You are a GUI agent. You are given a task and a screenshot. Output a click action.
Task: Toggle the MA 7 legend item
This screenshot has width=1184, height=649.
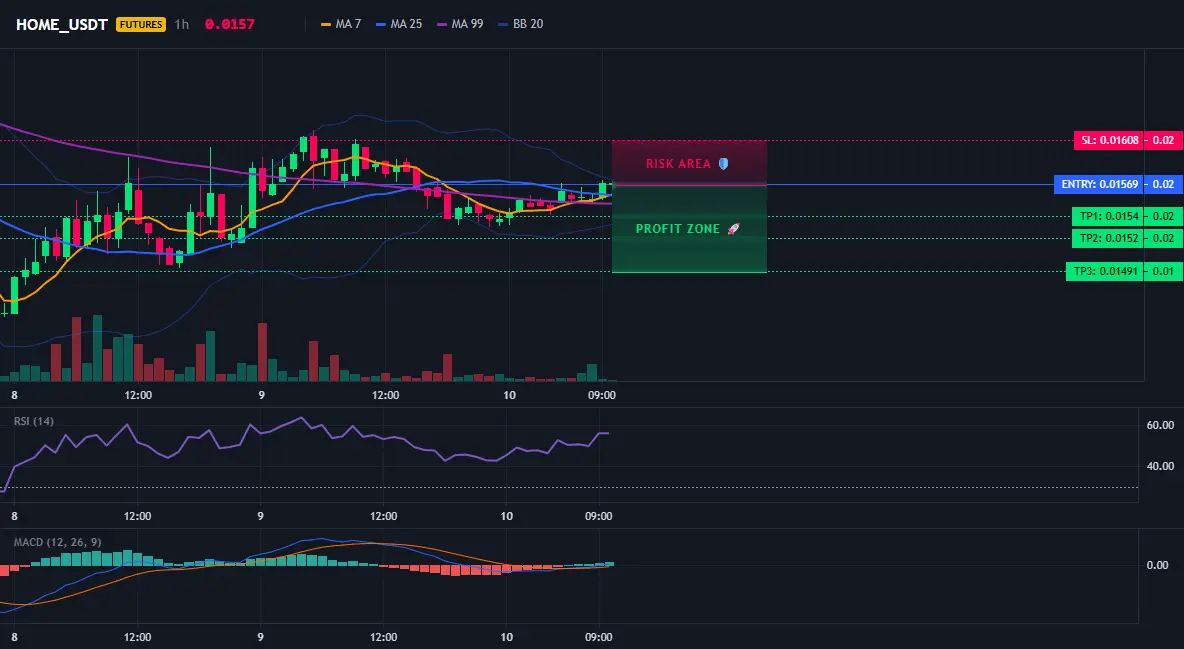pyautogui.click(x=341, y=24)
